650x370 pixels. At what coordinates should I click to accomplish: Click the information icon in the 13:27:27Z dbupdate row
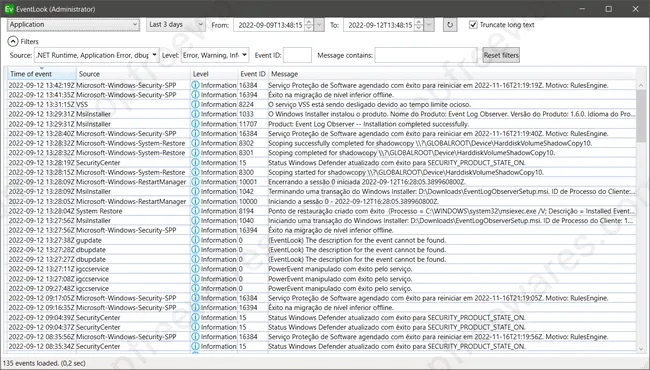point(195,259)
